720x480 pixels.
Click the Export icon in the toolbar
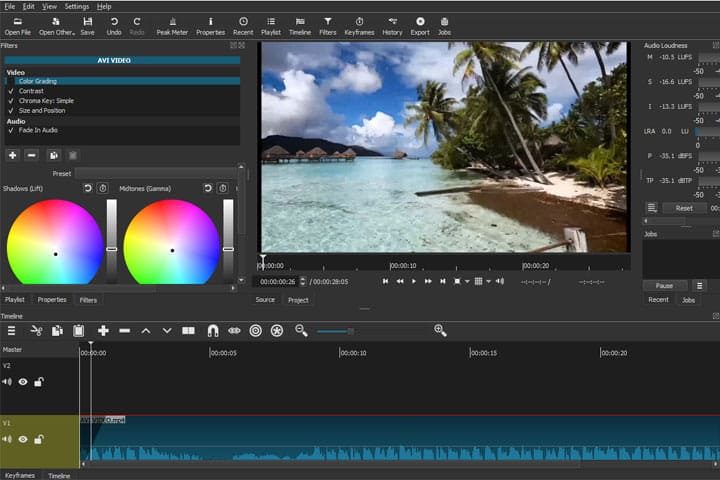pyautogui.click(x=419, y=26)
